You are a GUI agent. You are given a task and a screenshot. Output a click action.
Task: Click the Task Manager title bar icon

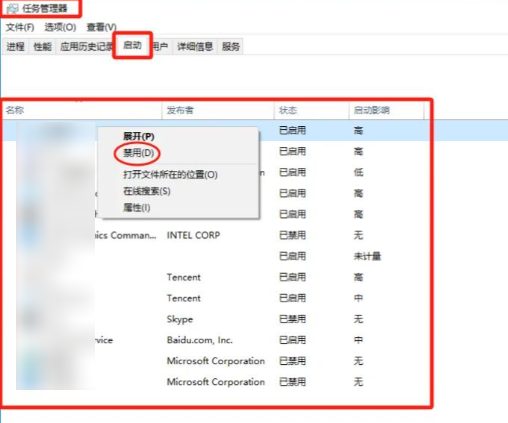[x=12, y=9]
